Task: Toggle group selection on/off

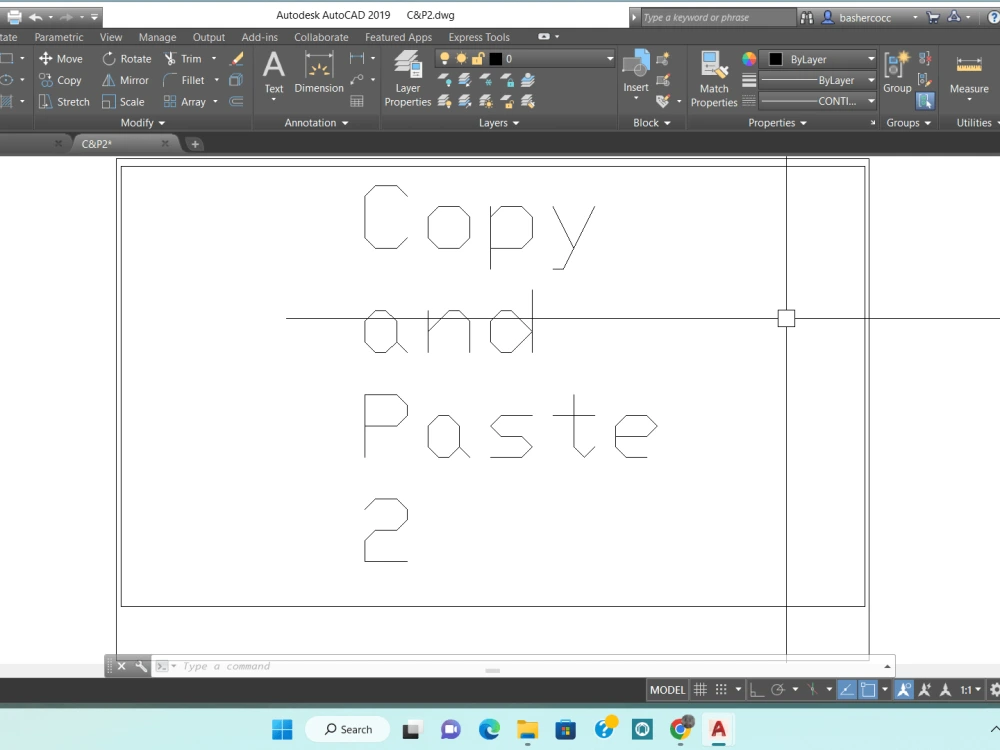Action: (925, 101)
